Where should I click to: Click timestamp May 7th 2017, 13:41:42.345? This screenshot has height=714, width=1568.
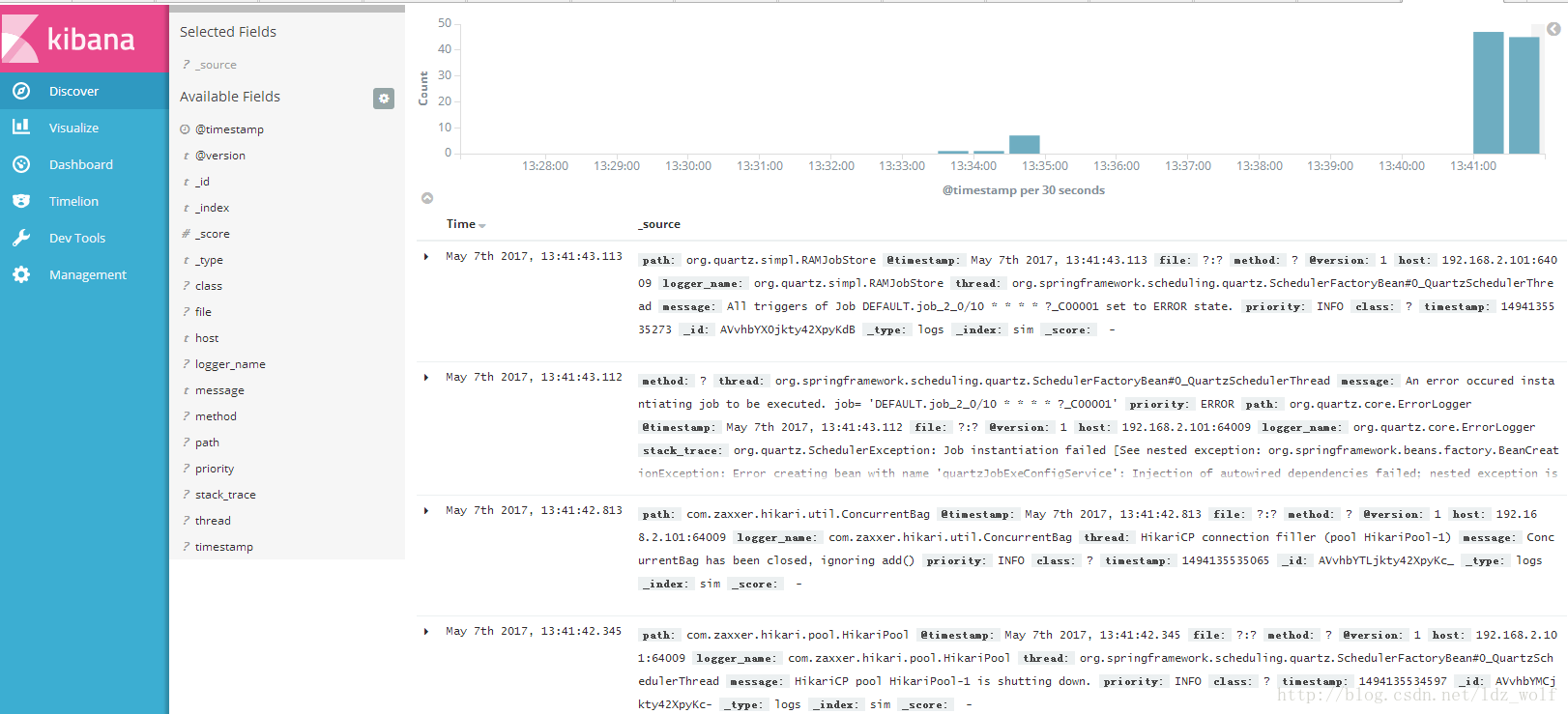[x=534, y=632]
